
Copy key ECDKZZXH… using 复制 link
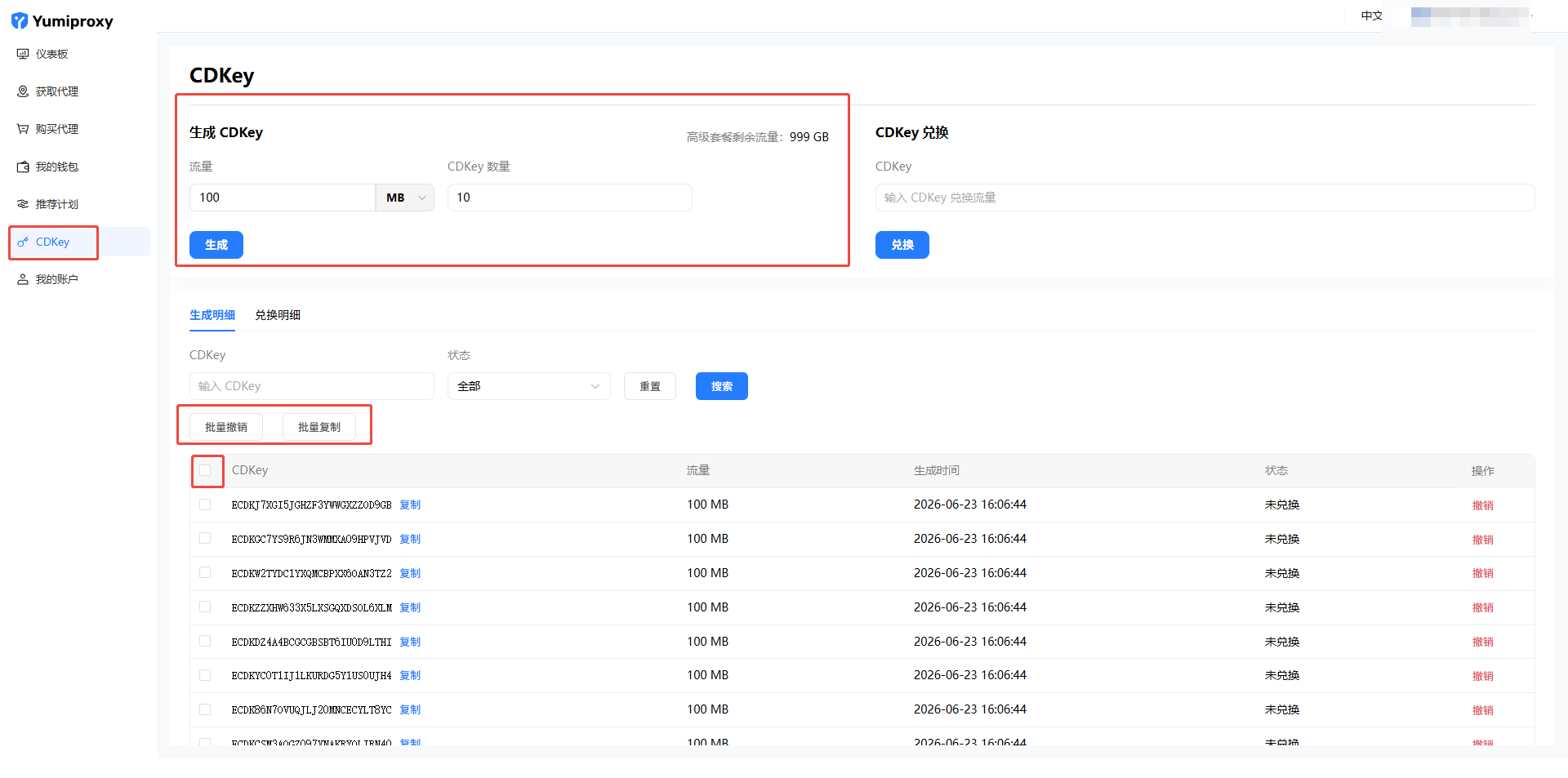pyautogui.click(x=410, y=607)
